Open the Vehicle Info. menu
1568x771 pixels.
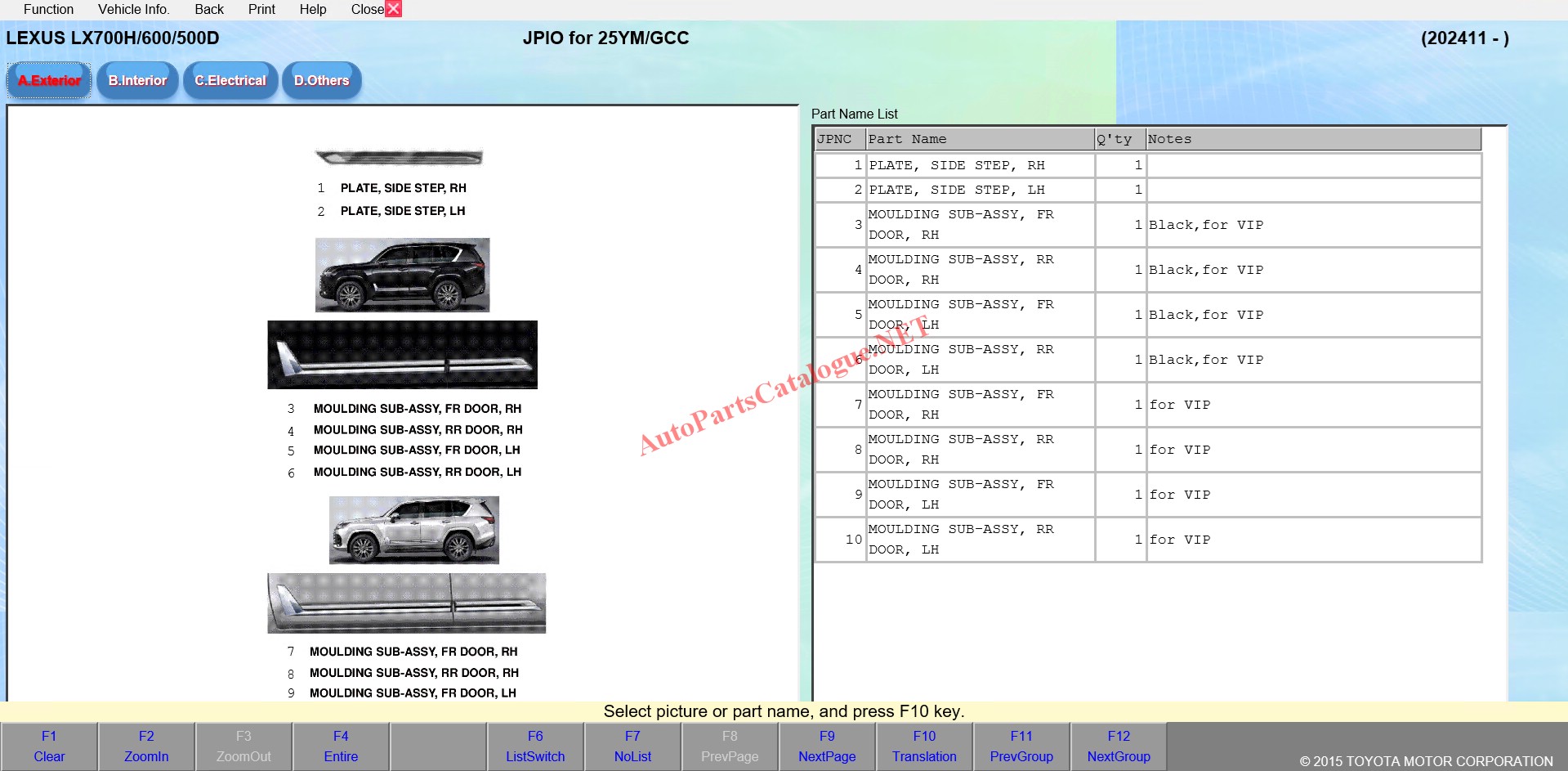coord(133,9)
